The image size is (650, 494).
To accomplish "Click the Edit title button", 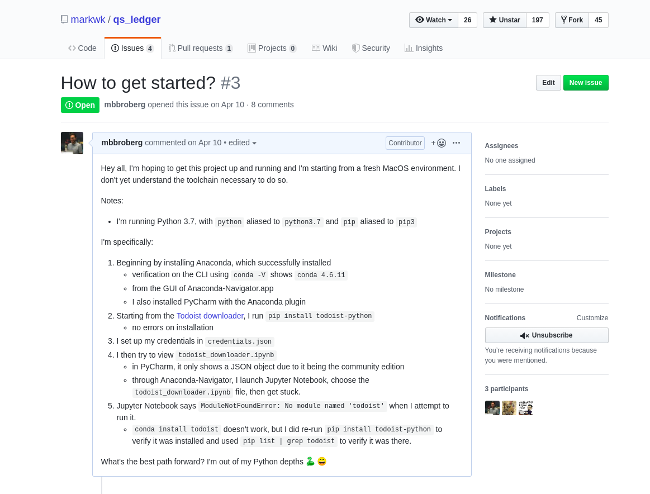I will [548, 83].
